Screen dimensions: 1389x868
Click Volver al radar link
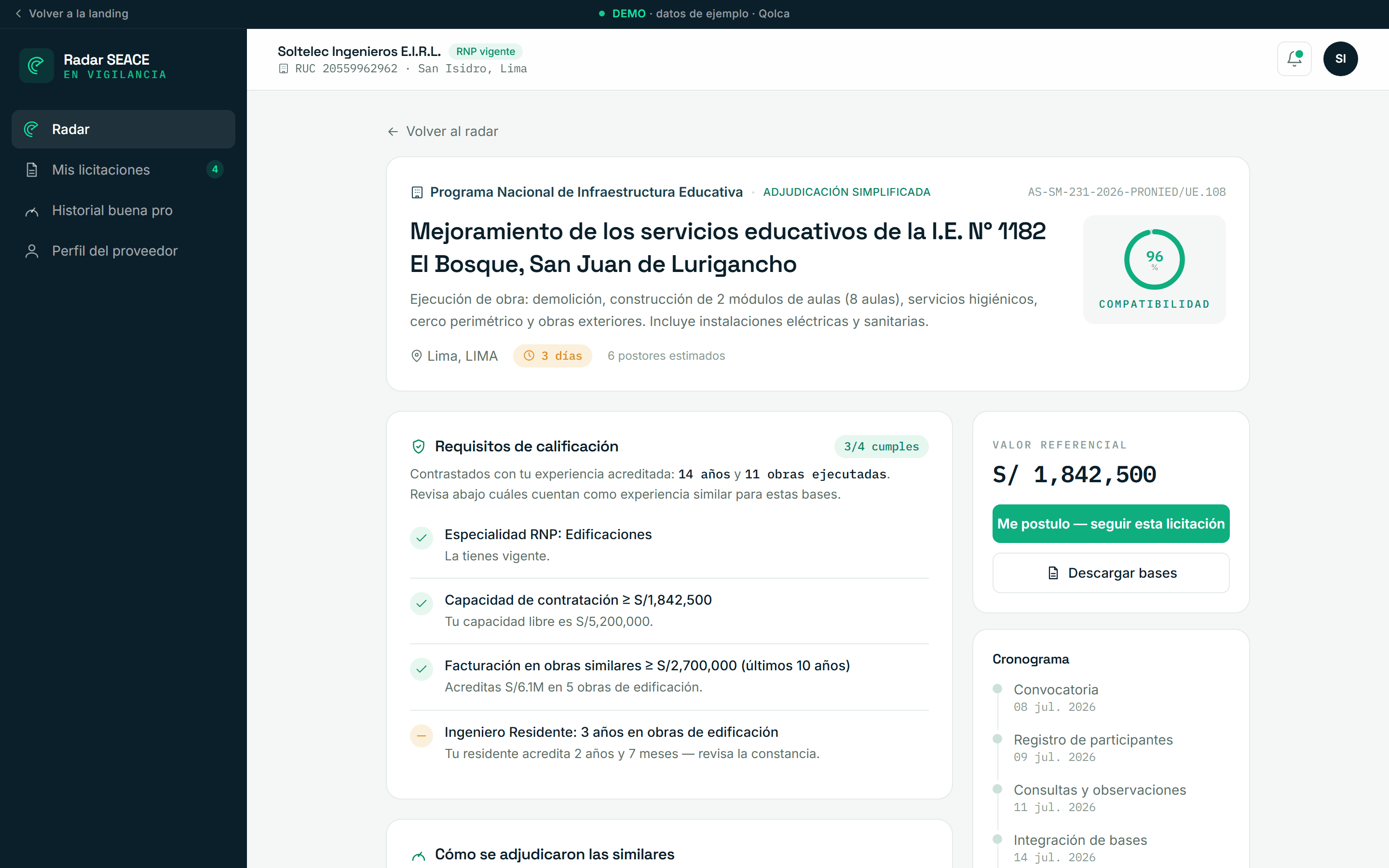tap(443, 132)
